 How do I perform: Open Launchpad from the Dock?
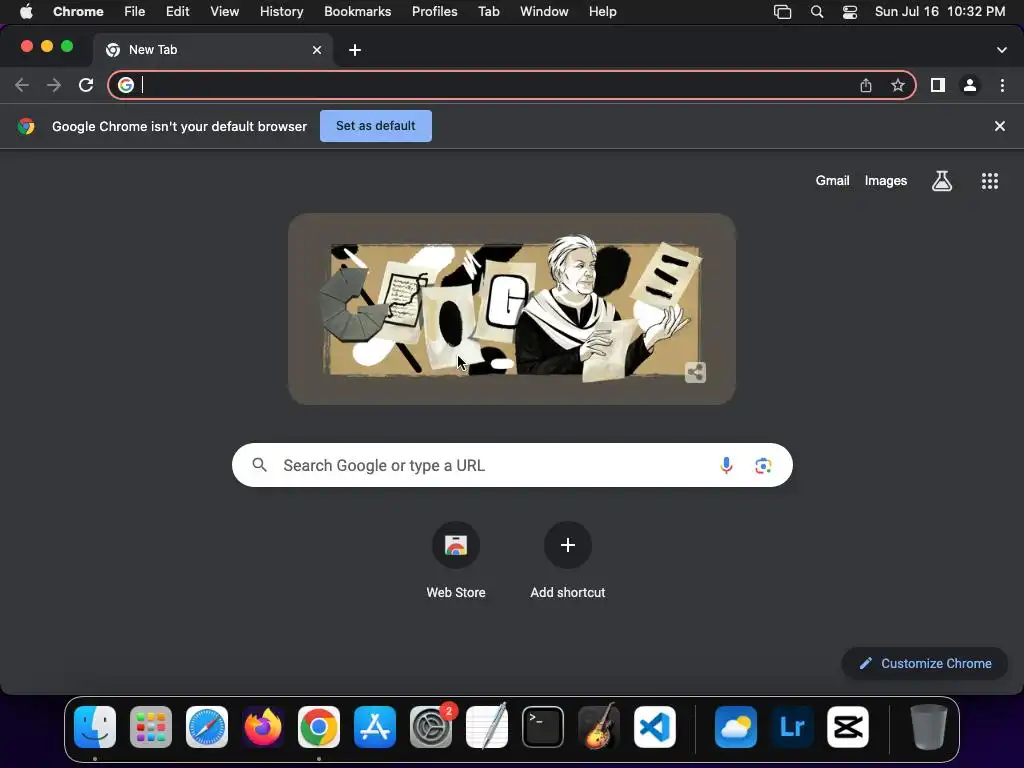[x=151, y=727]
